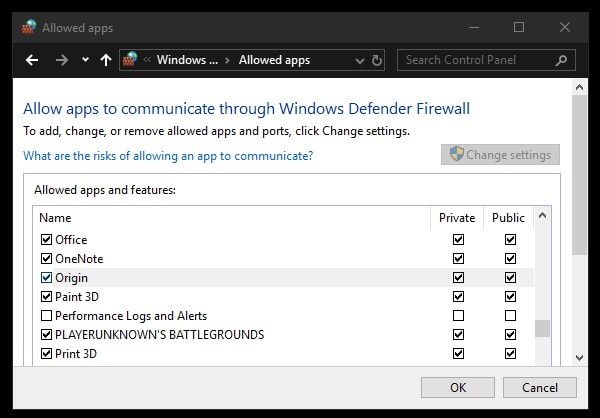
Task: Select the 'OneNote' row text
Action: click(x=79, y=259)
